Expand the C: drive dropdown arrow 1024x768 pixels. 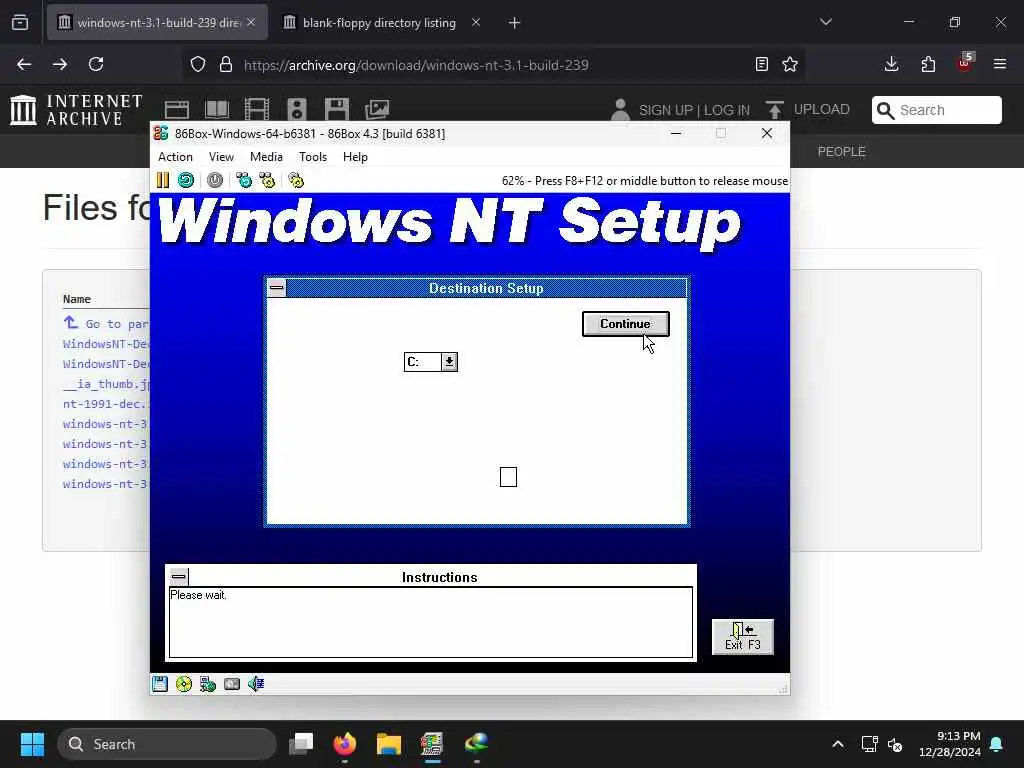tap(449, 362)
